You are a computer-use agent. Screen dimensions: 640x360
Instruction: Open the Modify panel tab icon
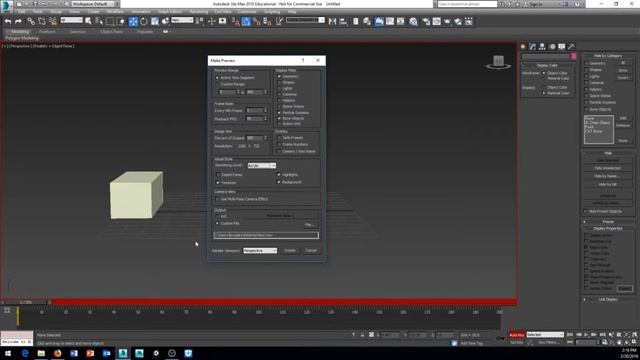tap(532, 47)
